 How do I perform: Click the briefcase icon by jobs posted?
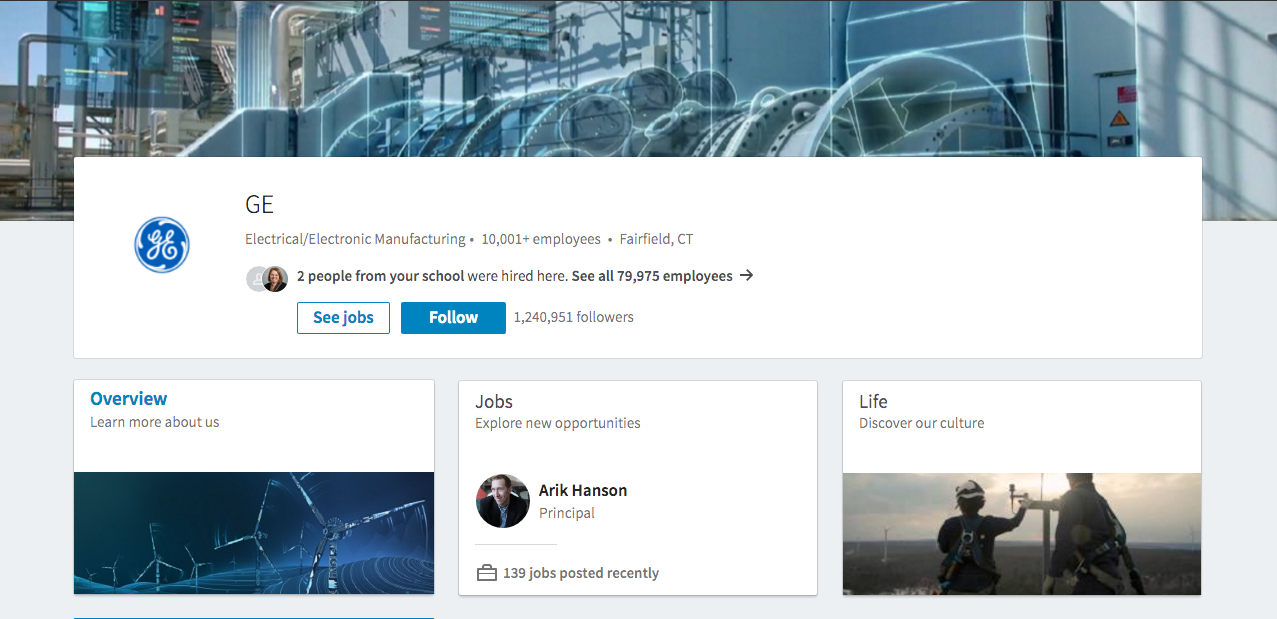[x=487, y=573]
